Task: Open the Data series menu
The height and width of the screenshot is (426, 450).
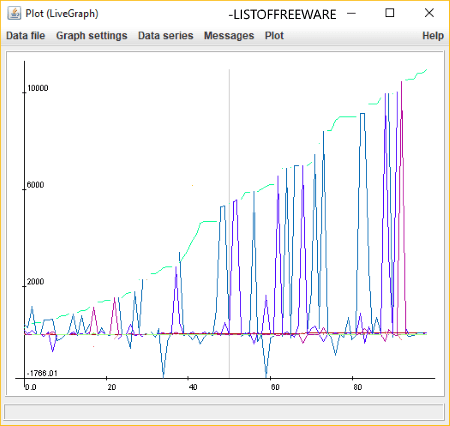Action: tap(166, 36)
